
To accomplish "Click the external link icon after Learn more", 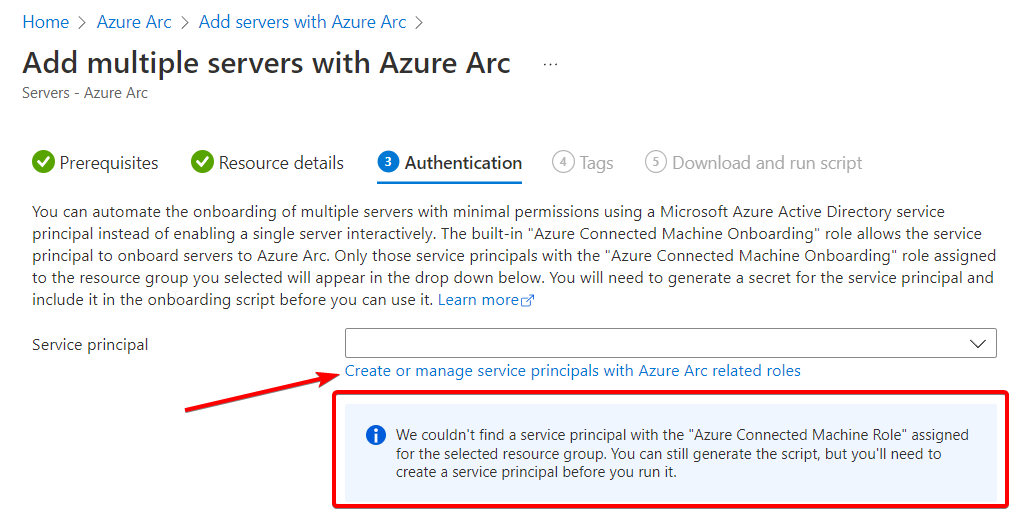I will [x=528, y=301].
